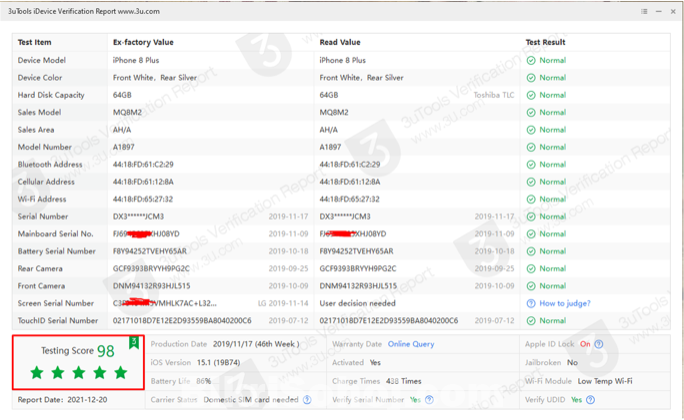Click question icon in Screen Serial row
Viewport: 684px width, 420px height.
(531, 303)
